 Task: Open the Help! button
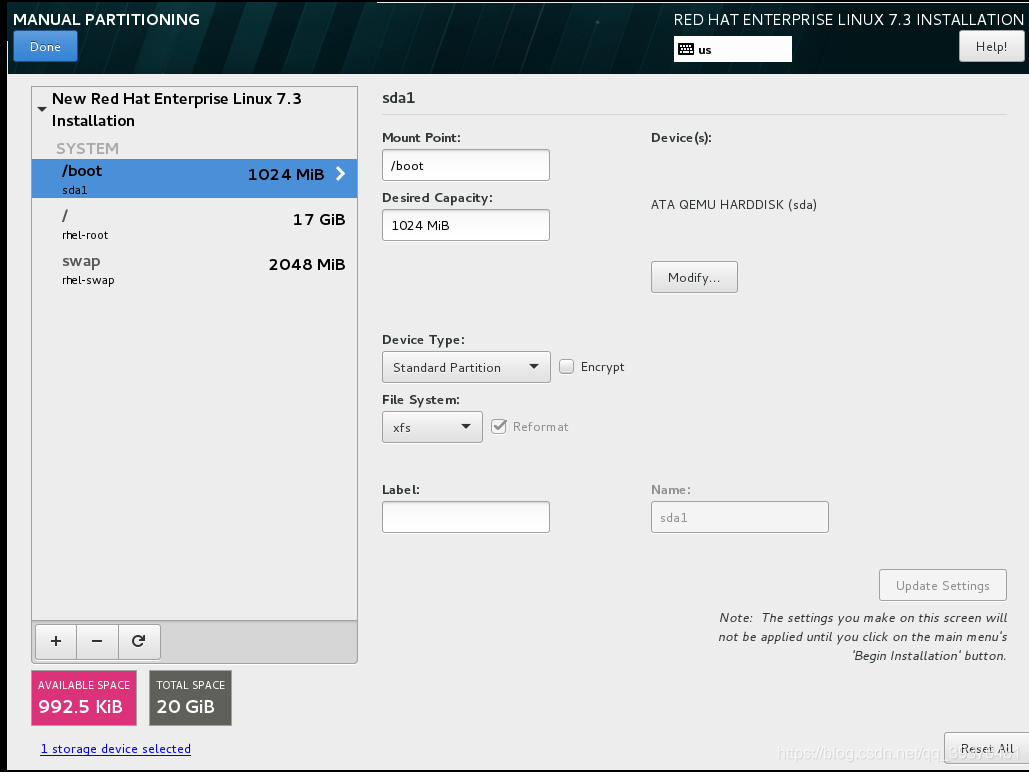pos(991,47)
